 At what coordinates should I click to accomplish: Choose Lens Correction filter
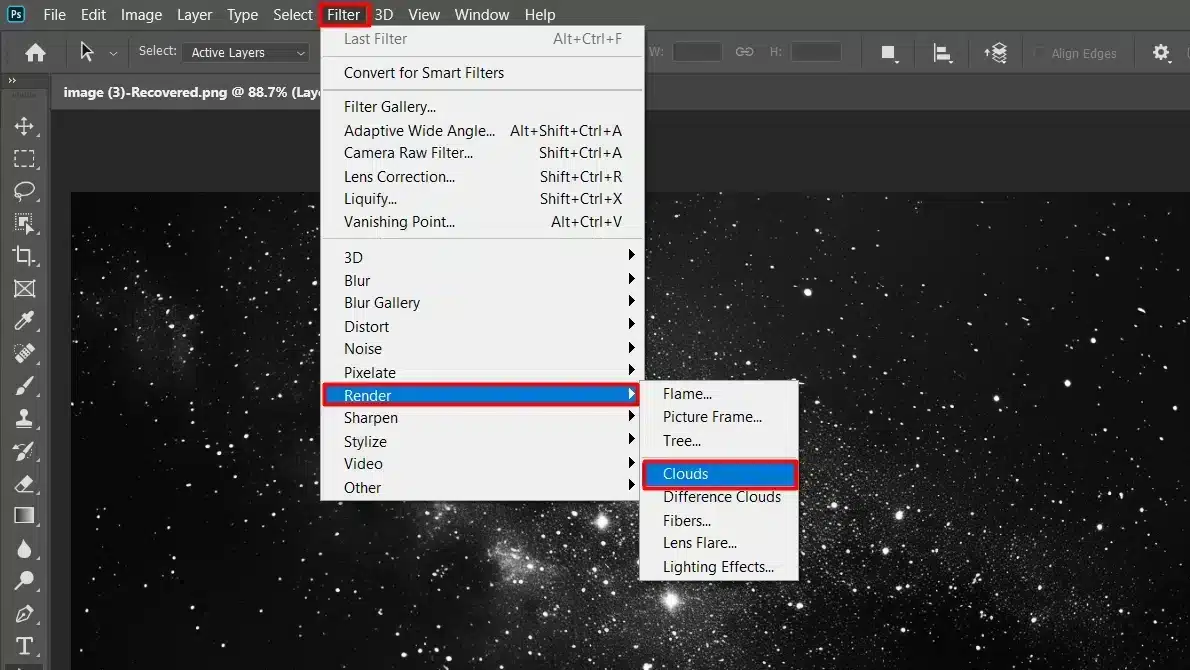pos(482,176)
